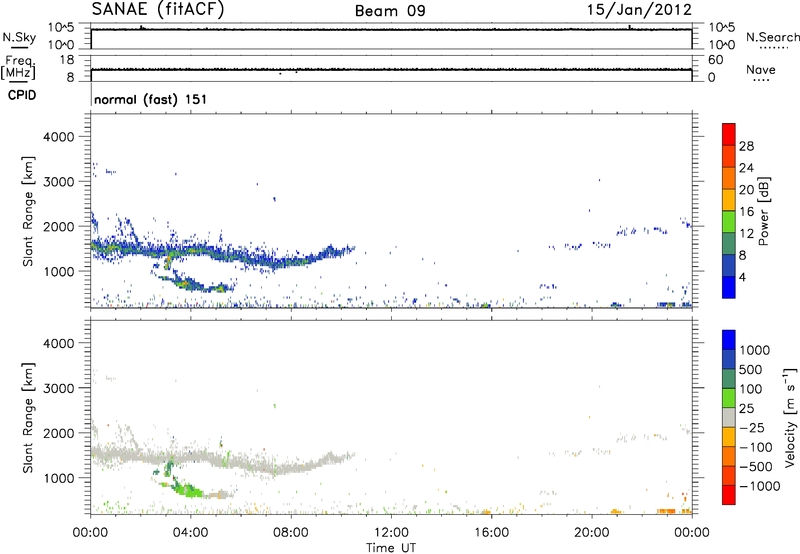Click the 'SANAE (fitACF)' title

pyautogui.click(x=158, y=9)
